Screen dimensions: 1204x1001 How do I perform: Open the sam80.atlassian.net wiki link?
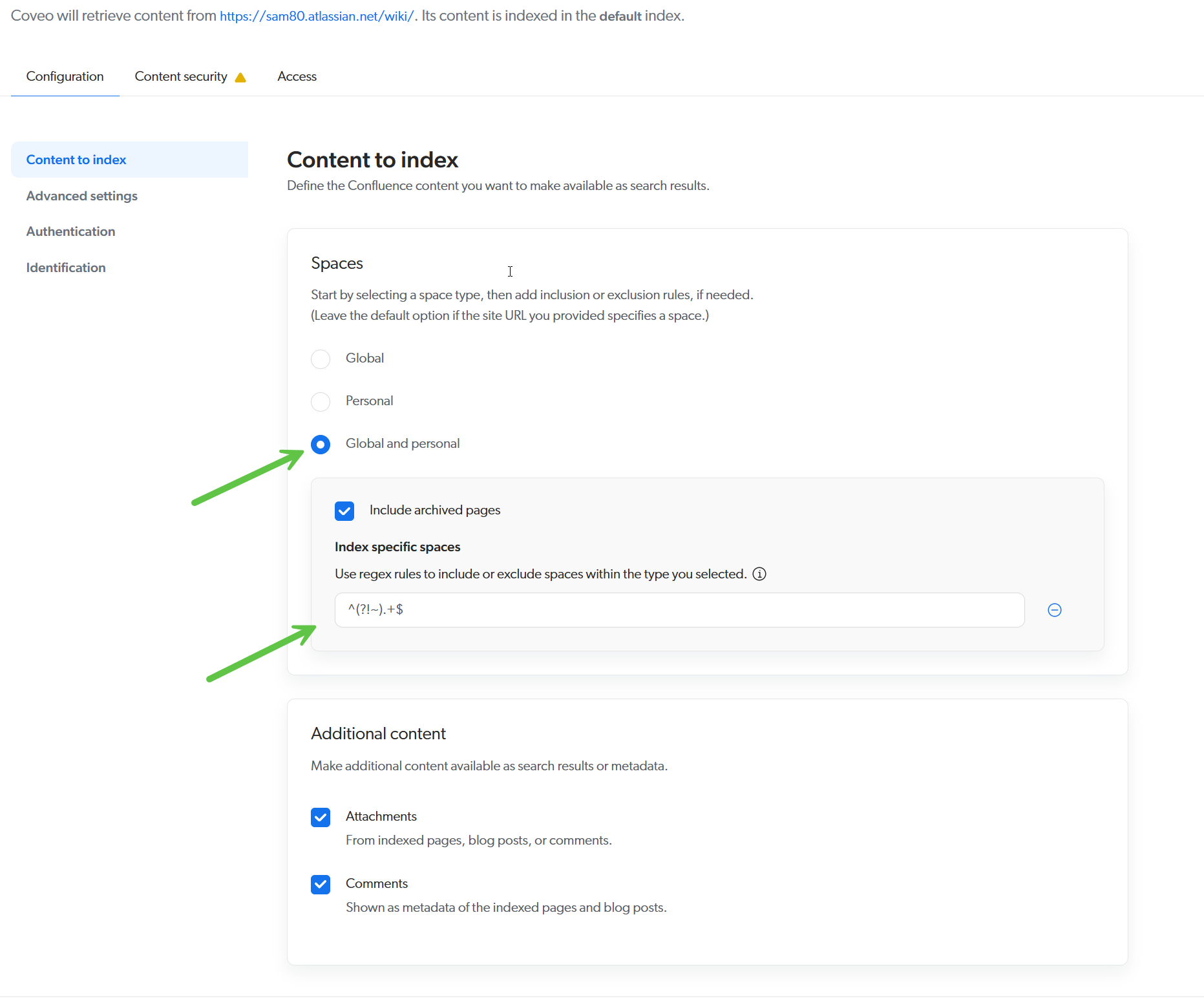pyautogui.click(x=317, y=16)
